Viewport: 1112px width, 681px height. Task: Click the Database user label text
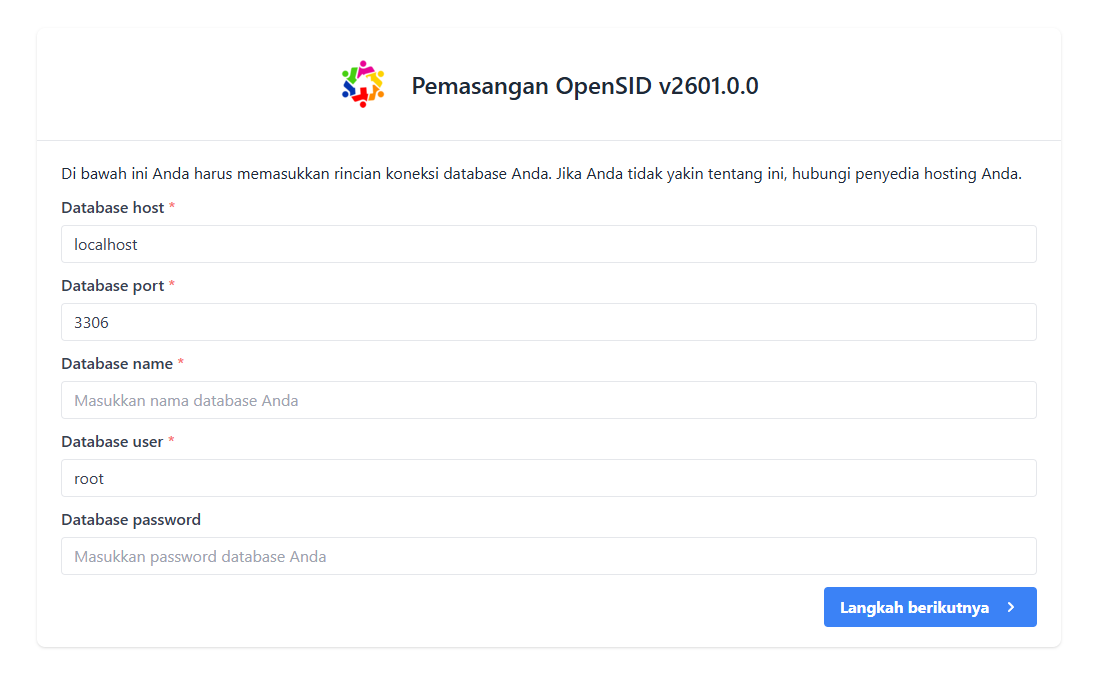(112, 442)
